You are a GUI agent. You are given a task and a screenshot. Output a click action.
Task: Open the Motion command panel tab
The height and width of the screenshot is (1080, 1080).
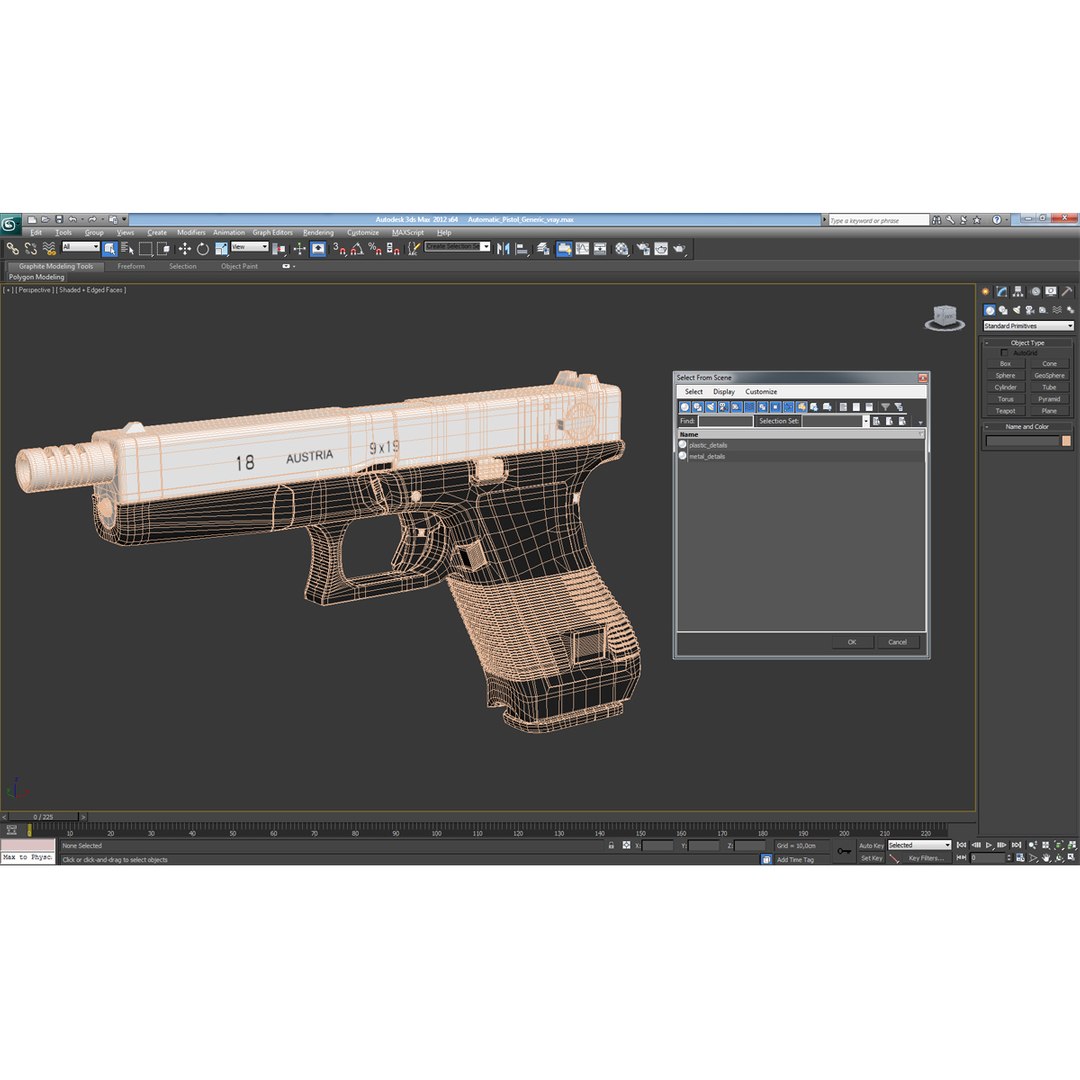coord(1035,292)
